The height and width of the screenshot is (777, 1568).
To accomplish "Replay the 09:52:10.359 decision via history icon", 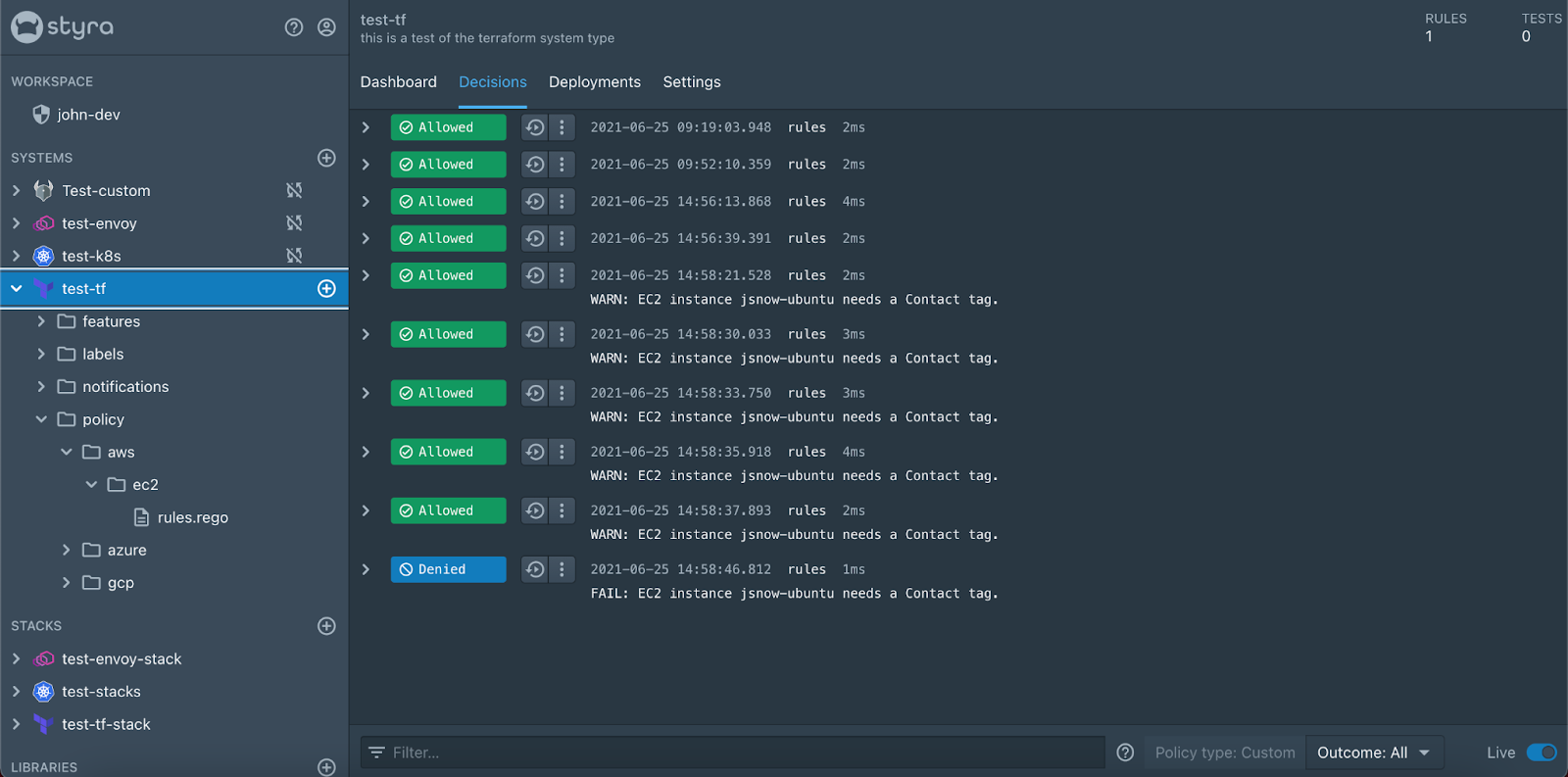I will point(534,165).
